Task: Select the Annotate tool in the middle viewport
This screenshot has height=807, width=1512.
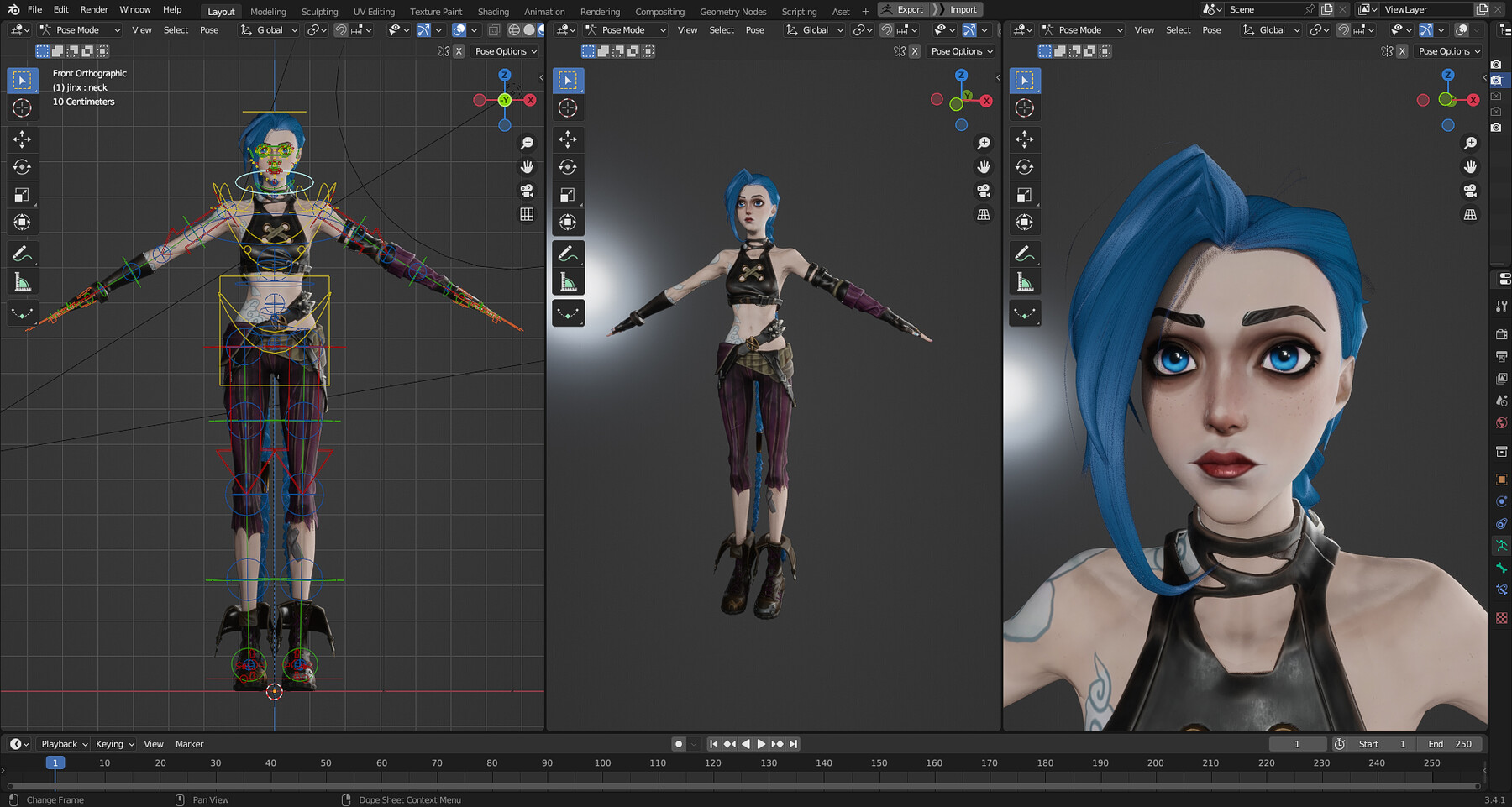Action: coord(569,254)
